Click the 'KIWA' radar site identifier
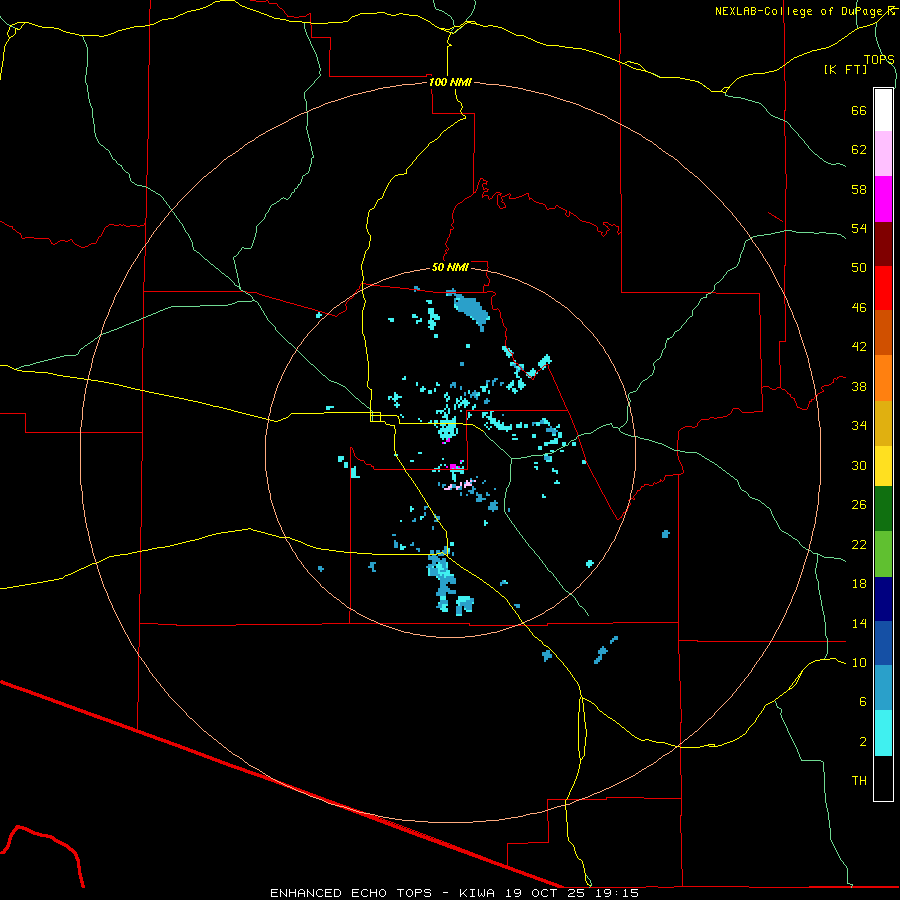The width and height of the screenshot is (900, 900). pos(476,893)
